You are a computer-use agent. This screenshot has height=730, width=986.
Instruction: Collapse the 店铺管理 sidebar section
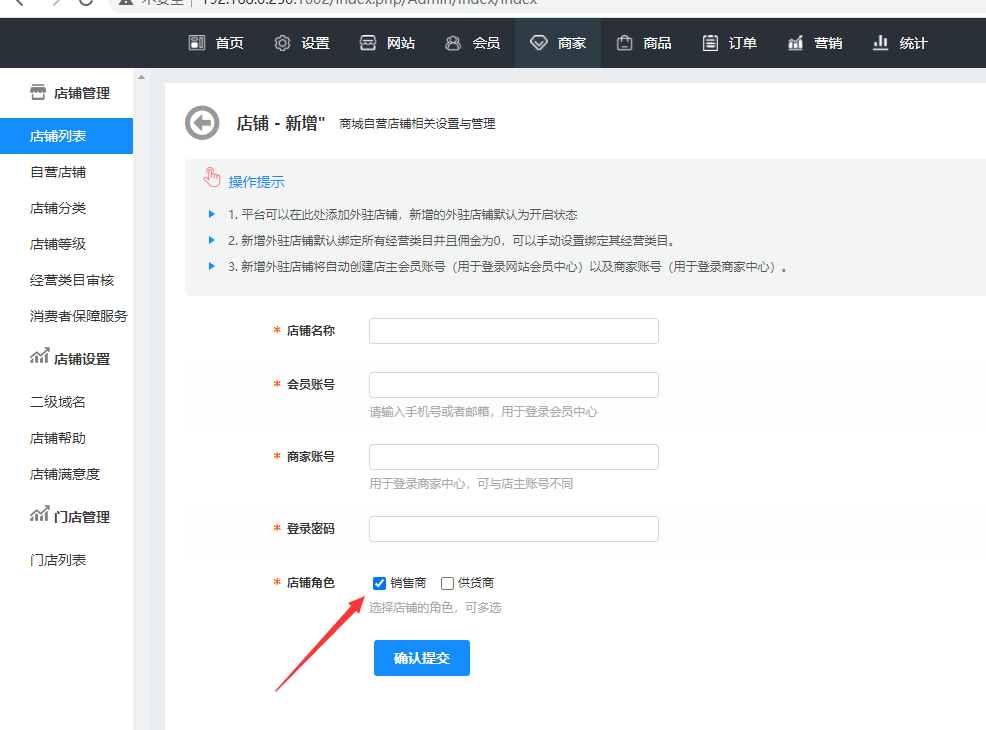69,93
